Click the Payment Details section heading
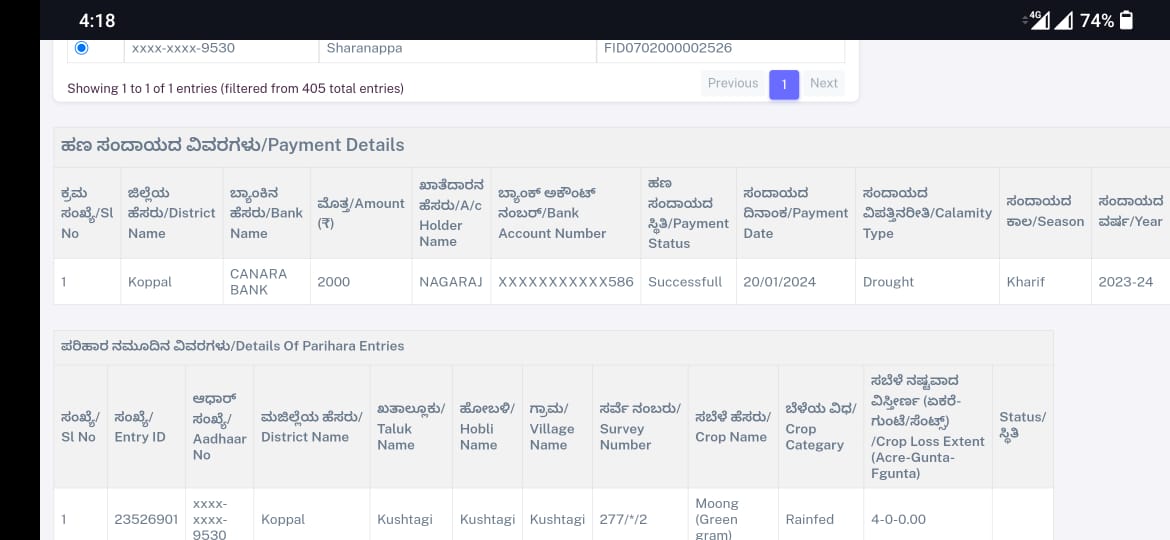 (x=232, y=145)
